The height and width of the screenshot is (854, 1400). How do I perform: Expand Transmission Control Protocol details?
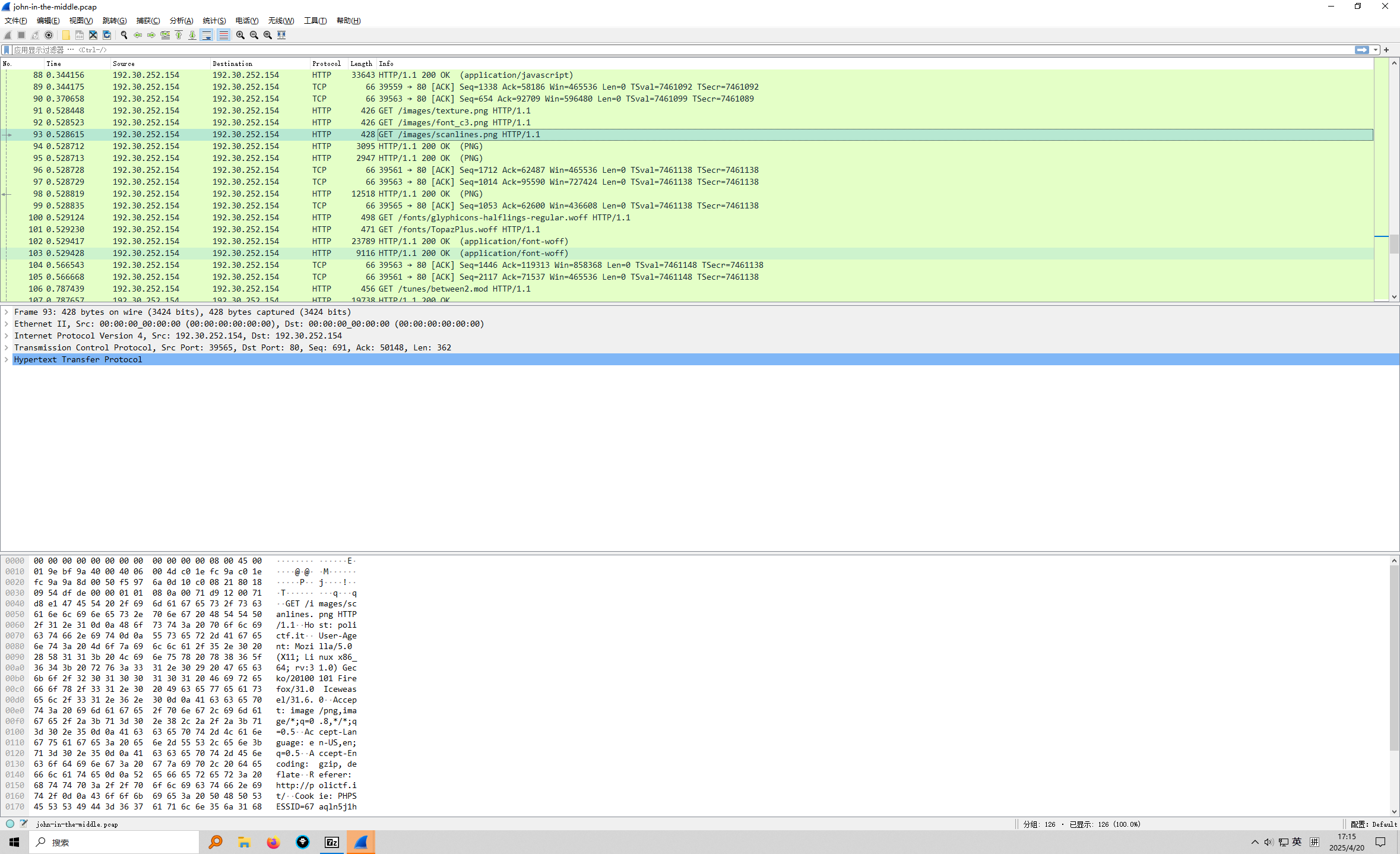(7, 347)
